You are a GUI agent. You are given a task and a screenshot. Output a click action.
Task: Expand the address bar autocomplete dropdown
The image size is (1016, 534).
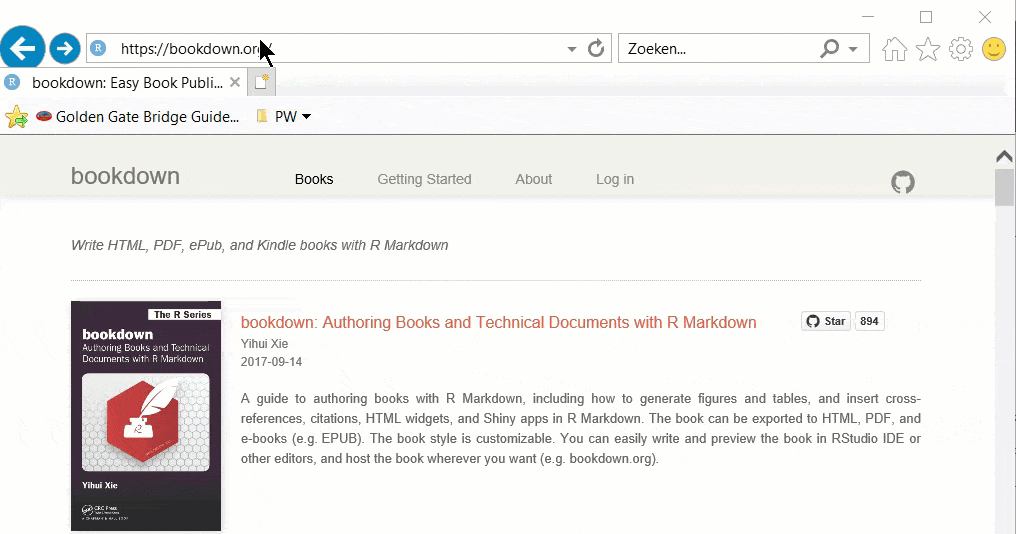pos(572,49)
